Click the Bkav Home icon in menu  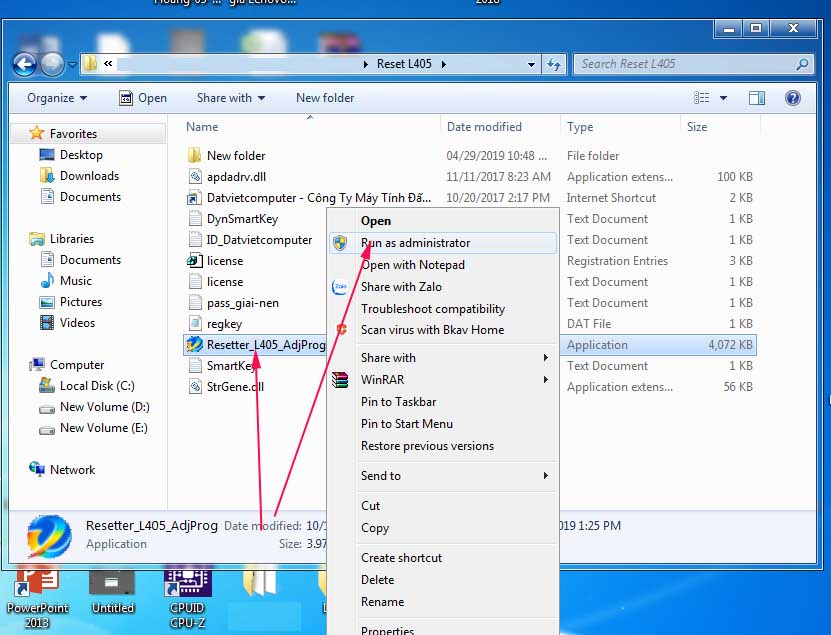(342, 330)
